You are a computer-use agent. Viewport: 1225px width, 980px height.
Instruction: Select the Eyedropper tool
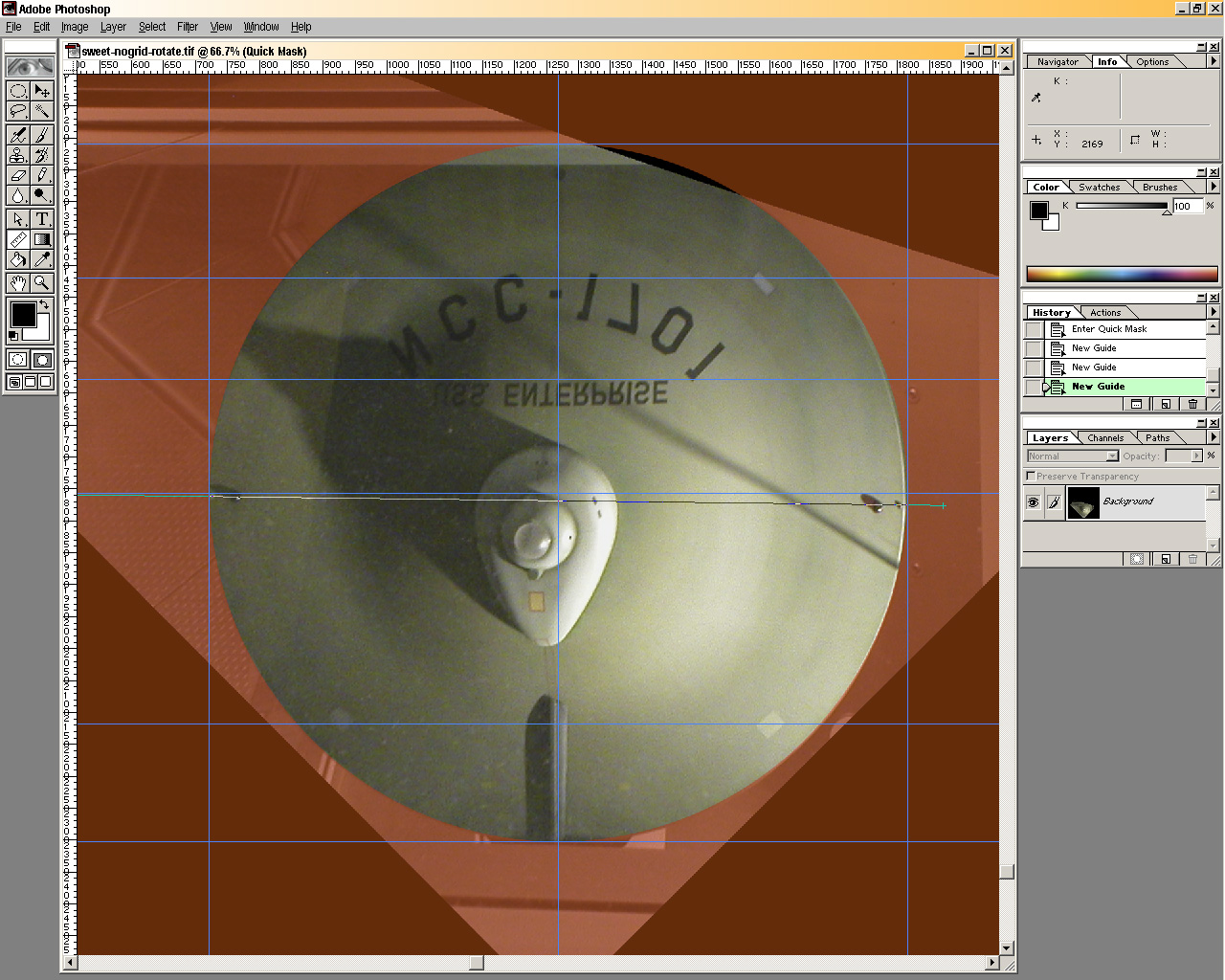click(x=42, y=259)
